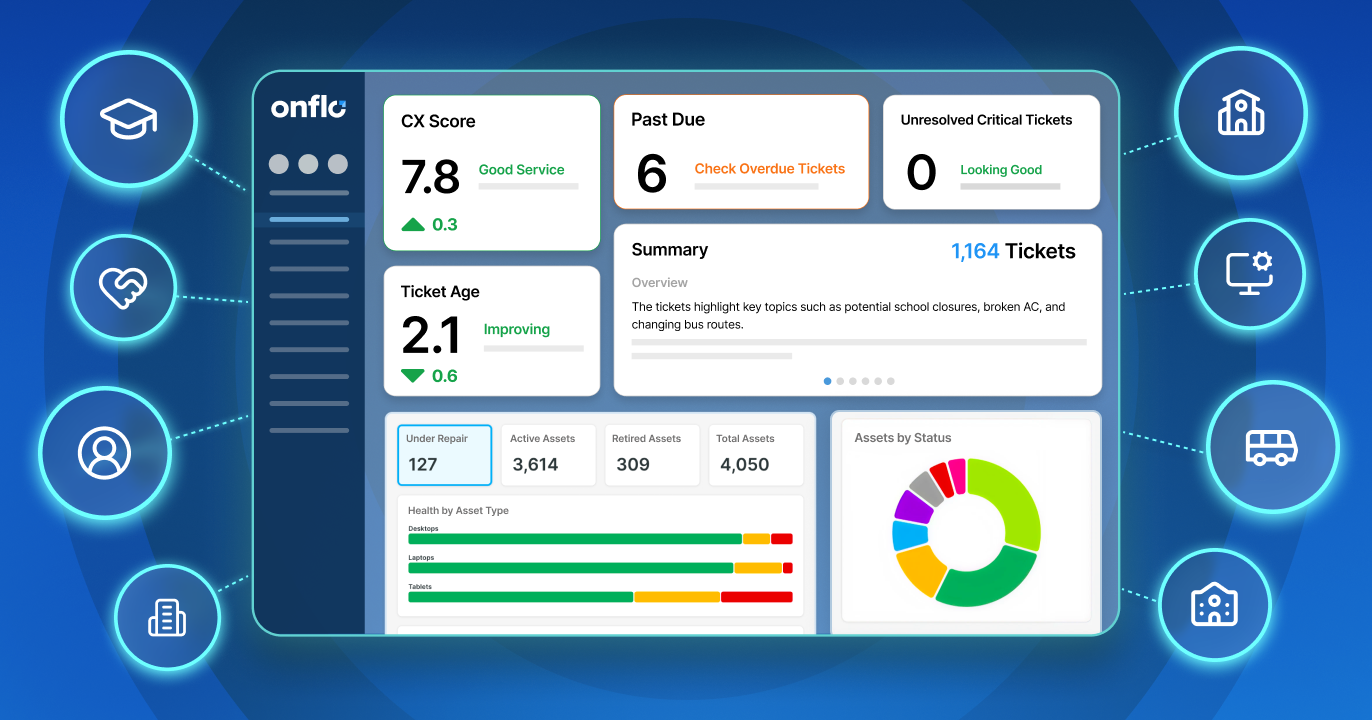
Task: Select the Total Assets card
Action: (x=756, y=455)
